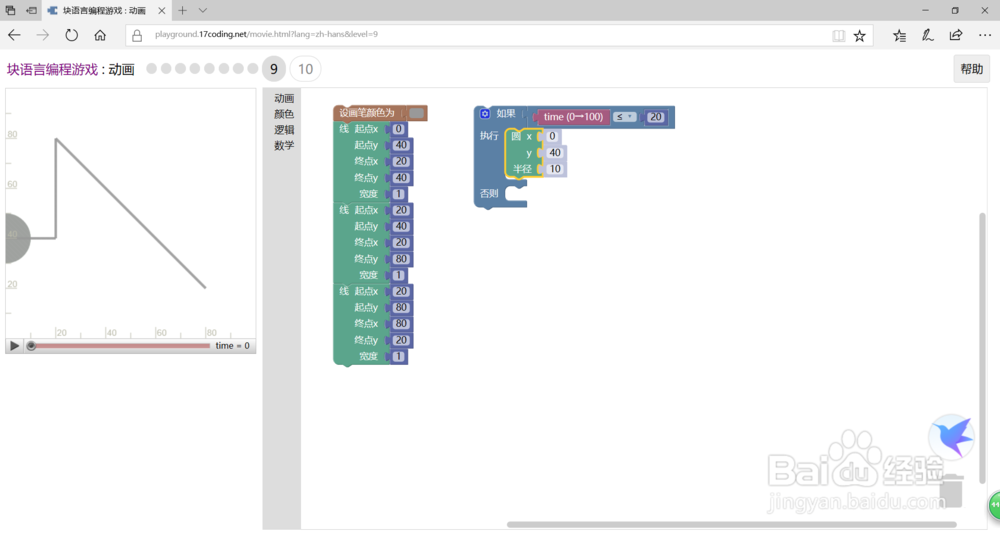Play the animation preview
Screen dimensions: 1000x536
tap(14, 346)
